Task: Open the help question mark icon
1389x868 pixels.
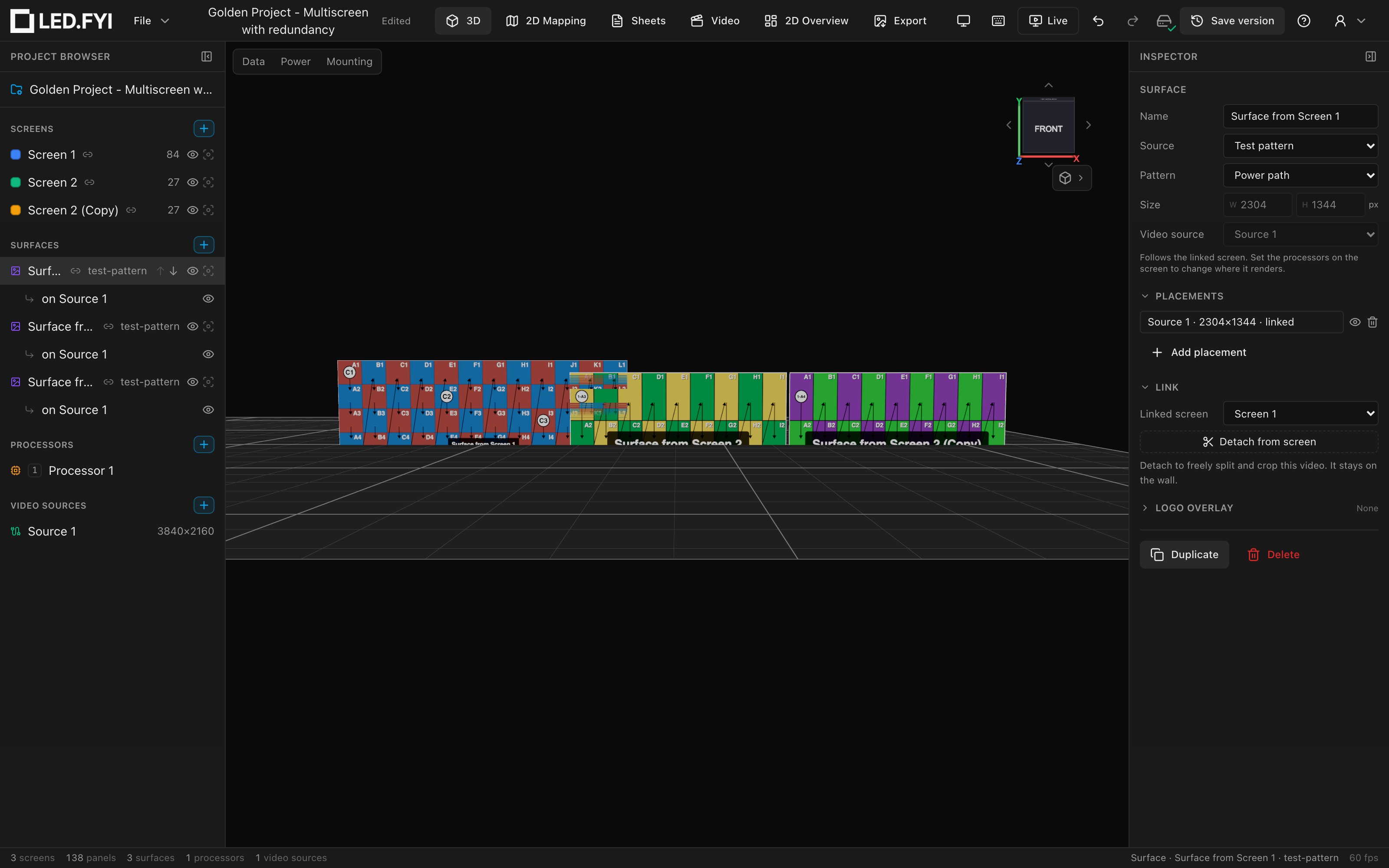Action: [x=1303, y=21]
